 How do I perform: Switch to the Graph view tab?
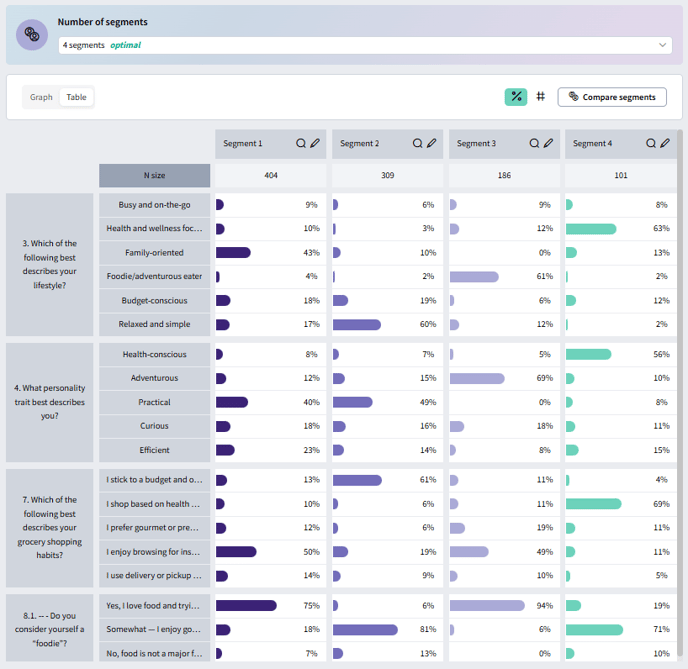[41, 97]
